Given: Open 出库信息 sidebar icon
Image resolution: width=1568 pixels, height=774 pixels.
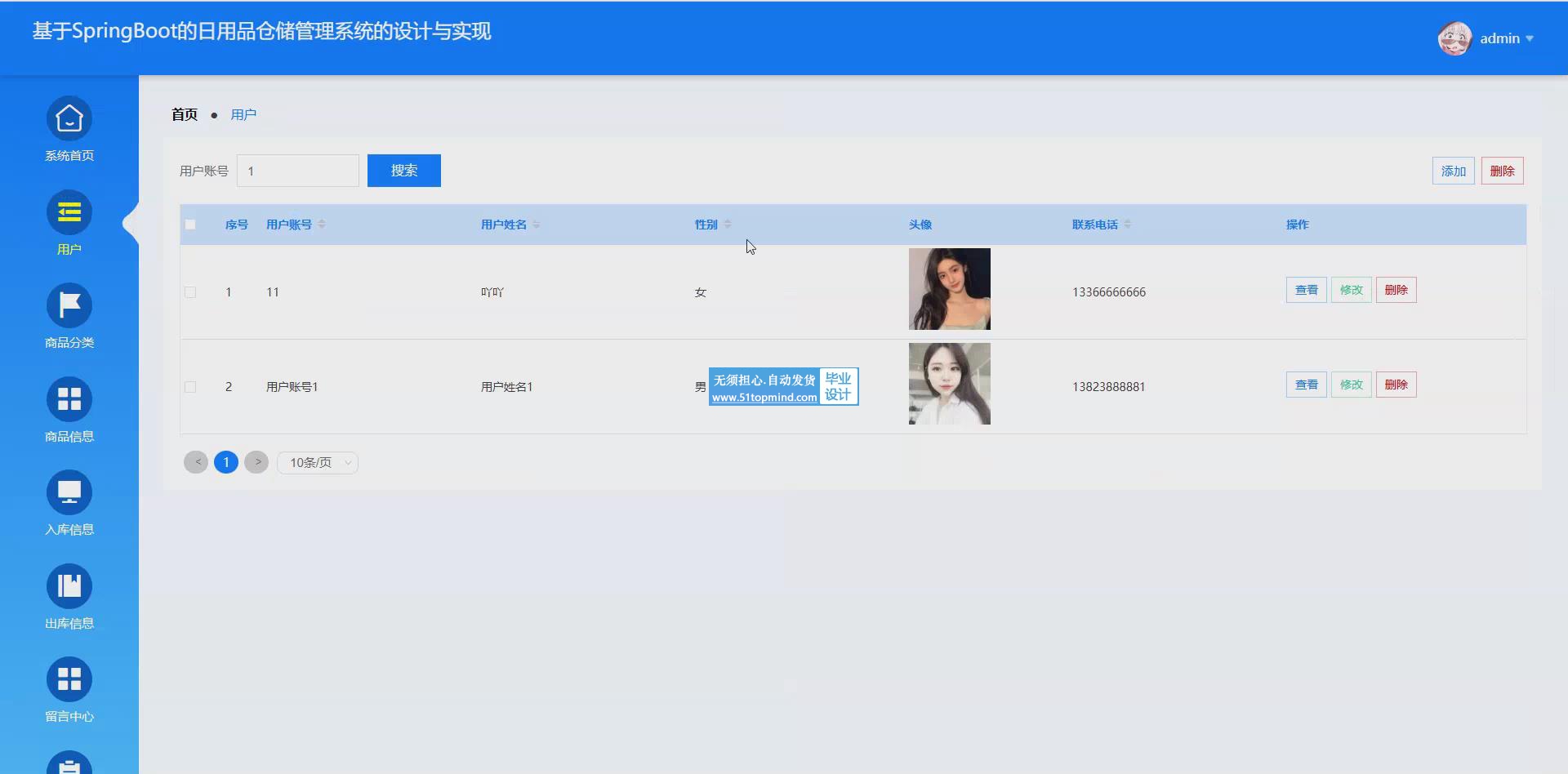Looking at the screenshot, I should (69, 586).
